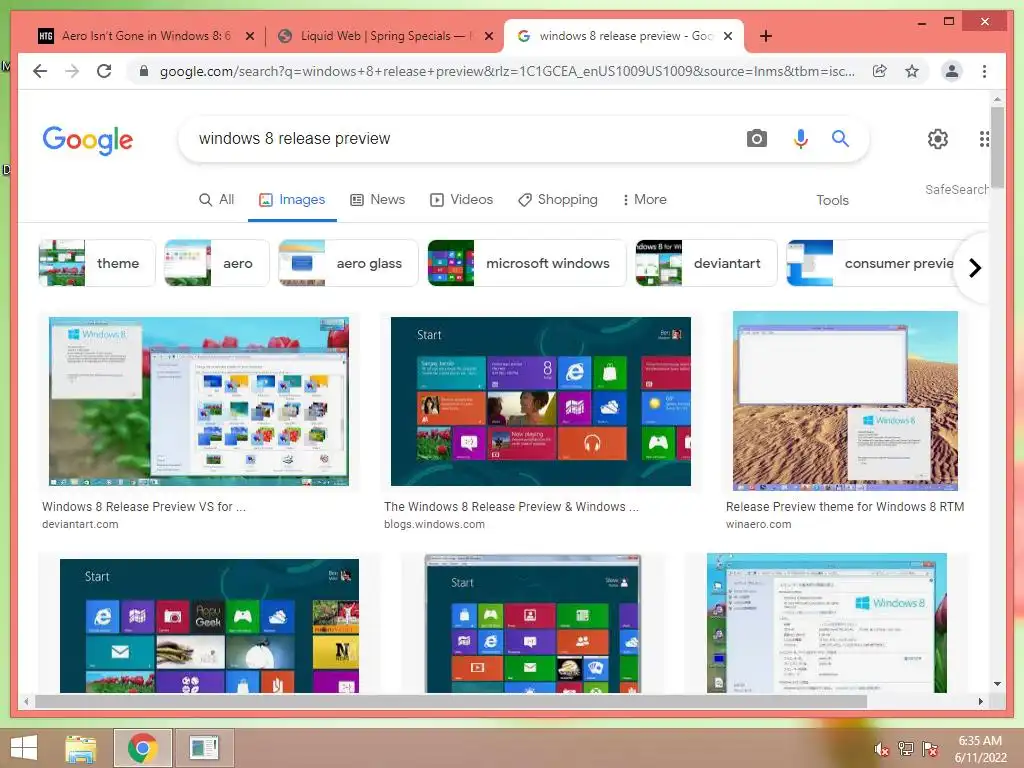Screen dimensions: 1024x768
Task: Bookmark this page with the star icon
Action: [912, 71]
